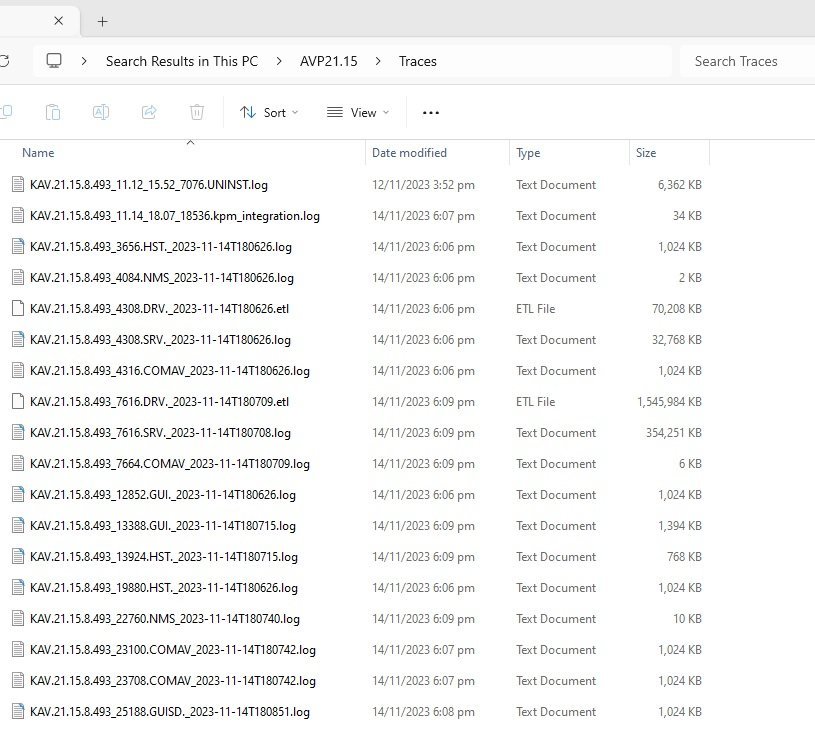Screen dimensions: 815x737
Task: Select the 4308.DRV etl file icon
Action: [x=17, y=309]
